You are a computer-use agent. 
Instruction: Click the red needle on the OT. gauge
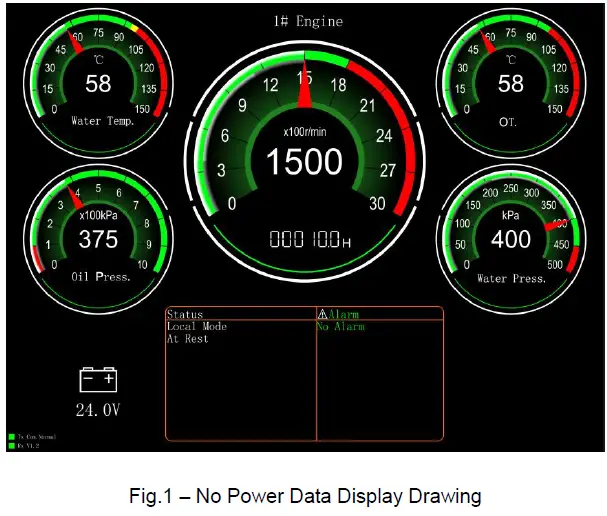[x=488, y=43]
